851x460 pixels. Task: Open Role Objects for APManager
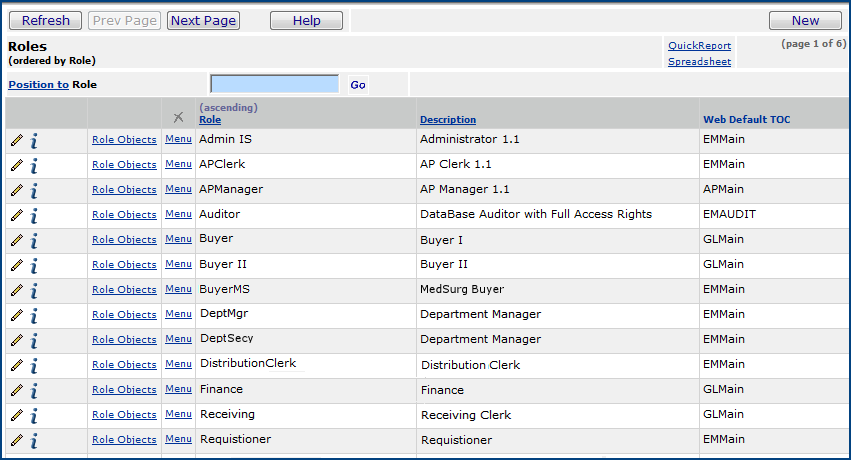click(x=124, y=190)
